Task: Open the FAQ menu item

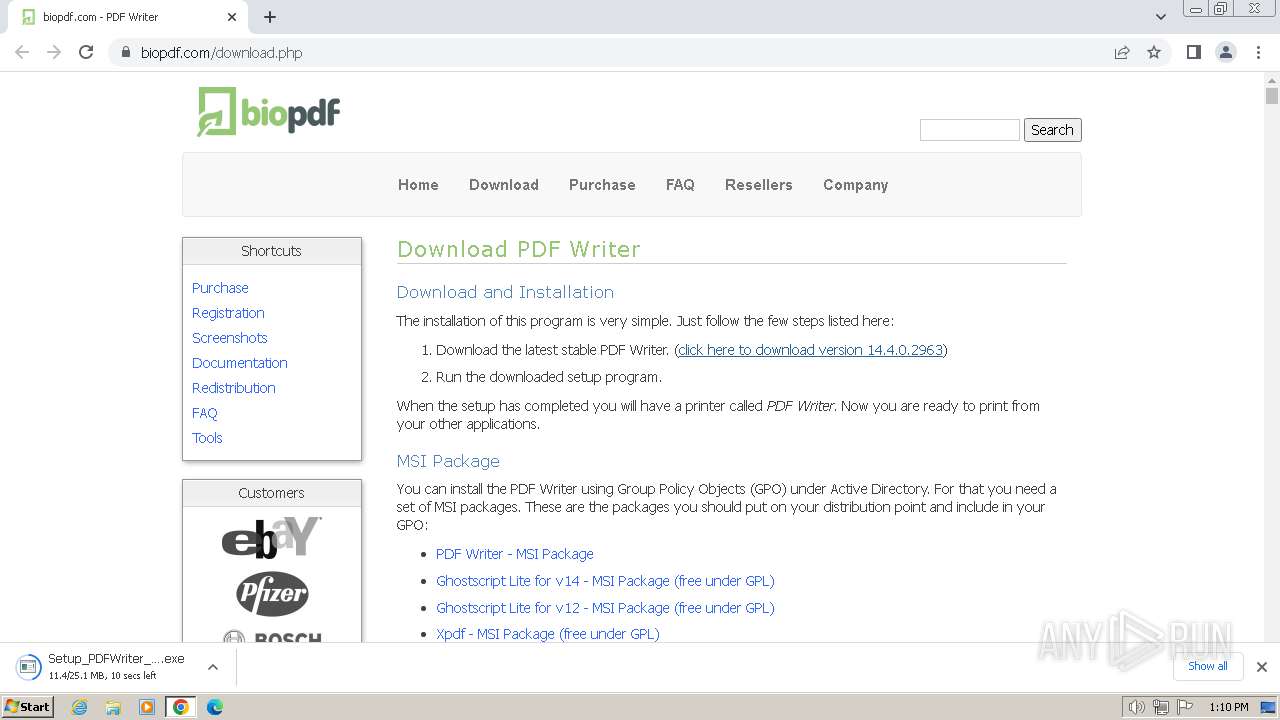Action: point(680,185)
